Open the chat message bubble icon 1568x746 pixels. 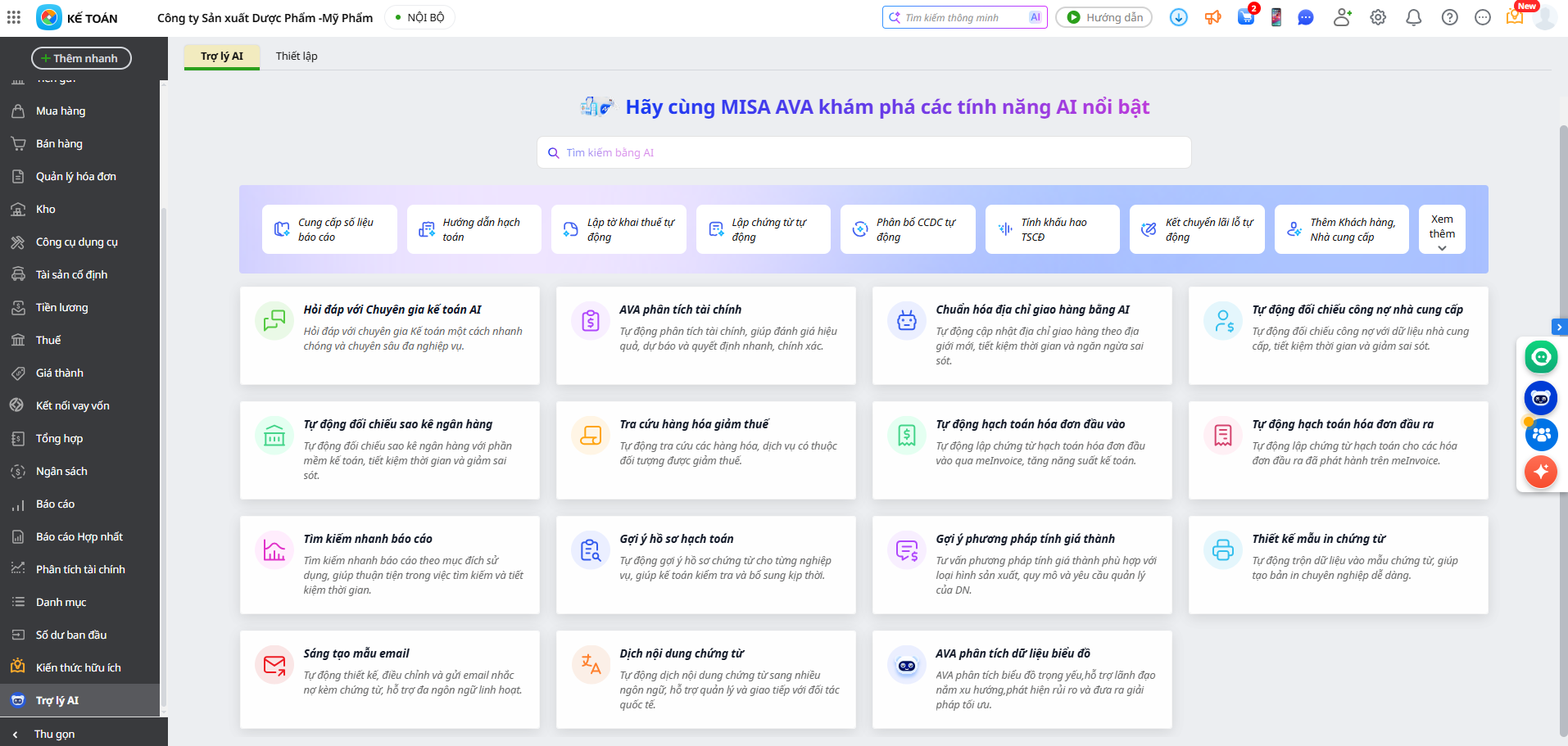pos(1306,17)
